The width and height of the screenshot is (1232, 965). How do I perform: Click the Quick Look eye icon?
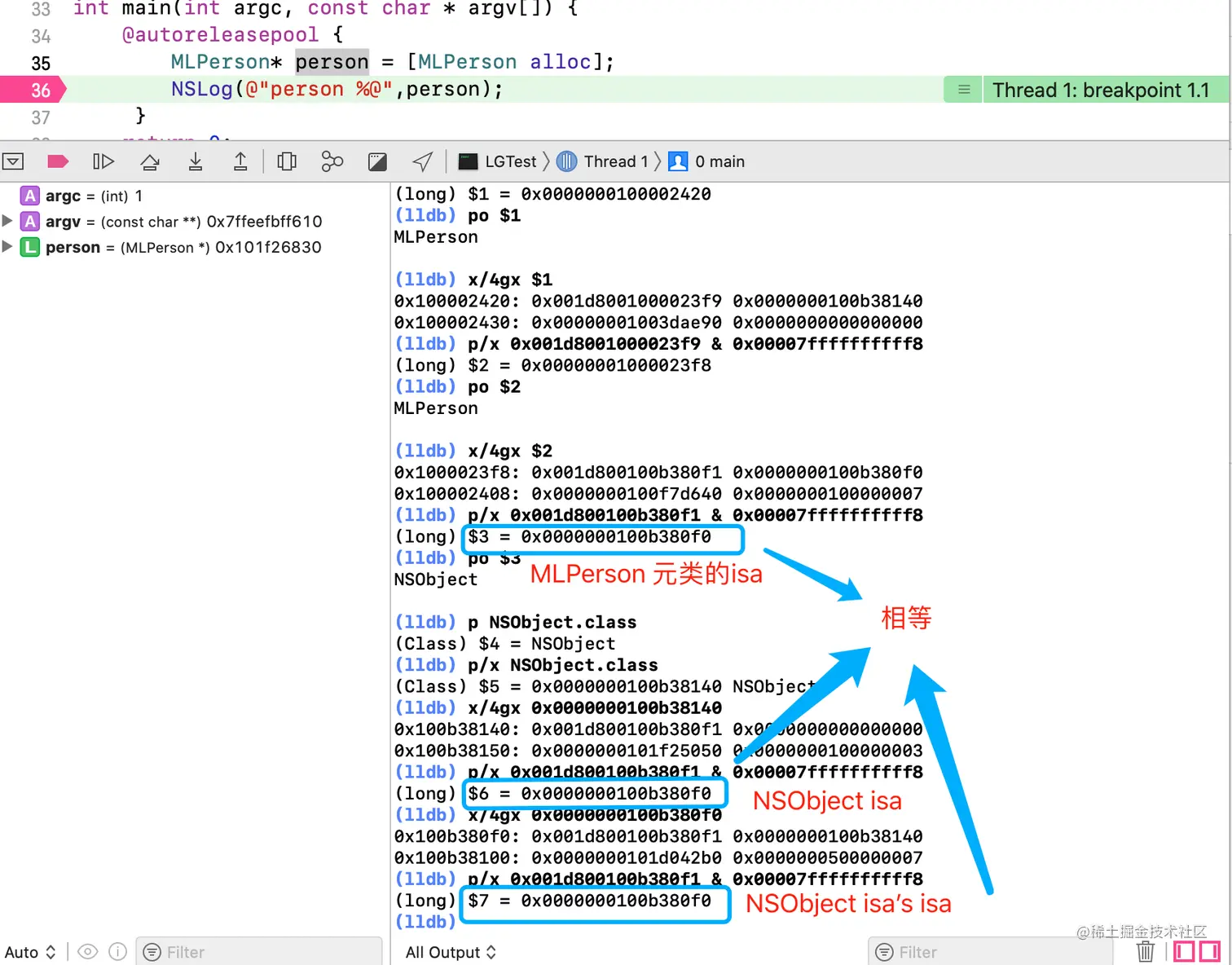88,951
